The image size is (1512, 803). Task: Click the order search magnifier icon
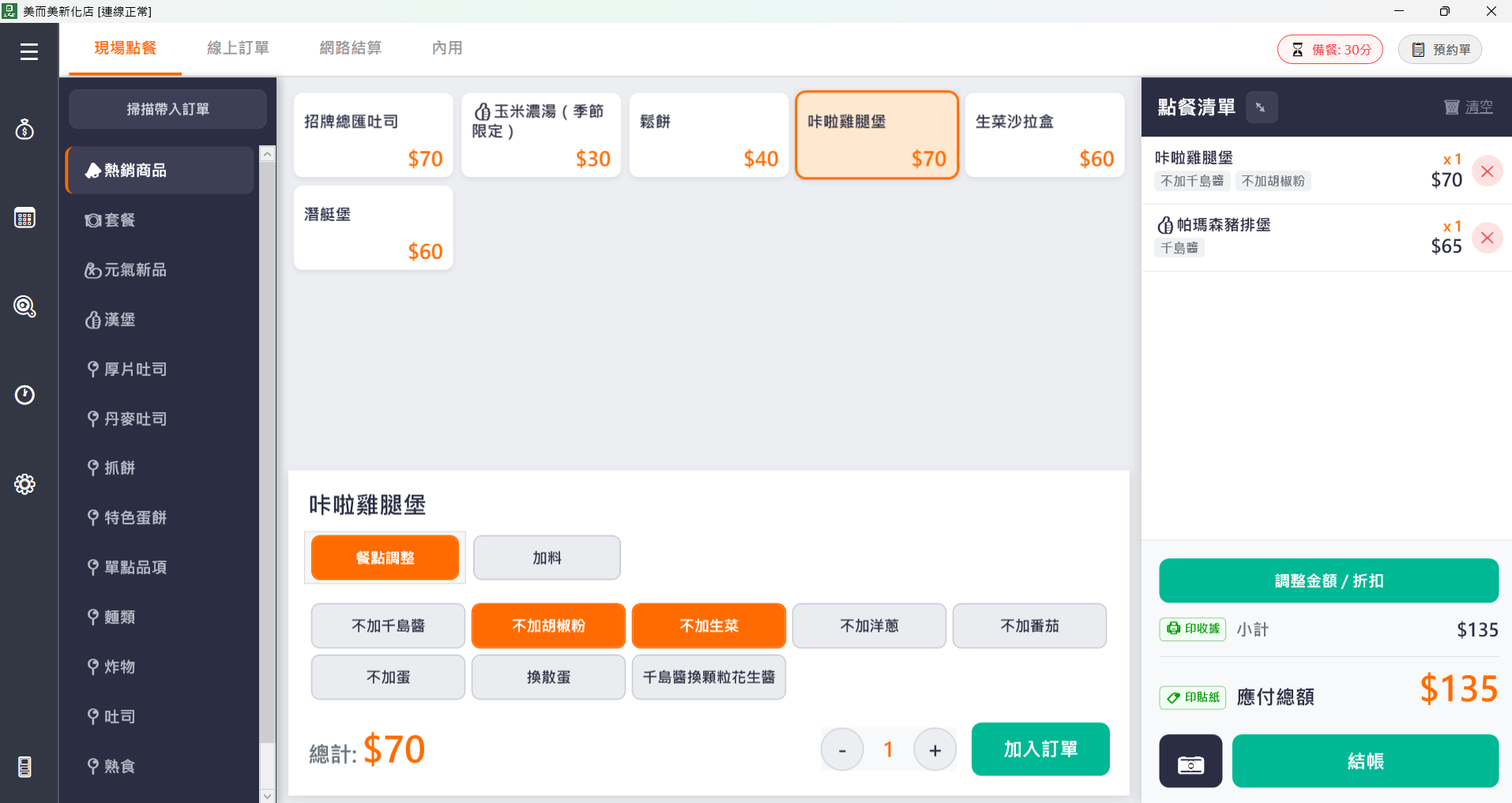(x=24, y=307)
